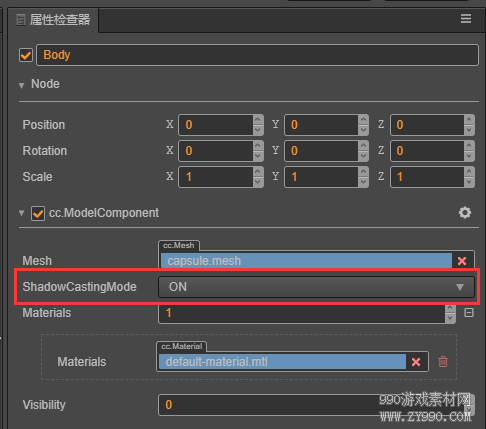Open the inspector panel hamburger menu

pyautogui.click(x=466, y=19)
